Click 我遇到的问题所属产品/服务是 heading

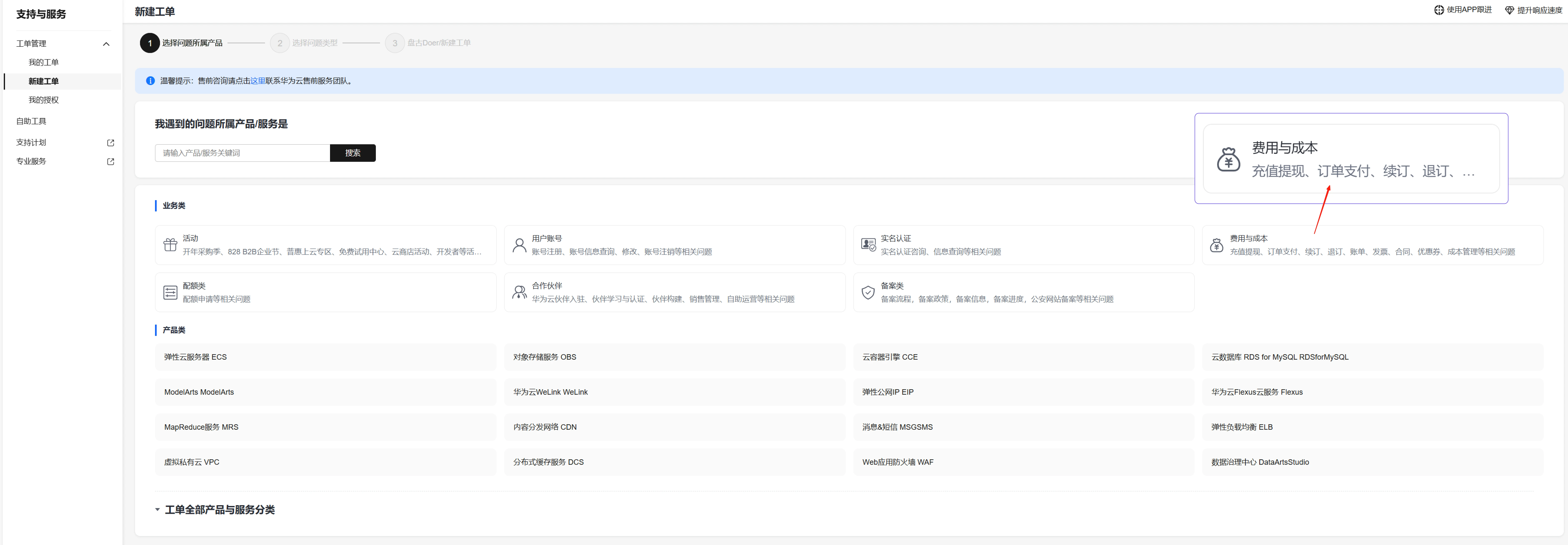[x=221, y=124]
